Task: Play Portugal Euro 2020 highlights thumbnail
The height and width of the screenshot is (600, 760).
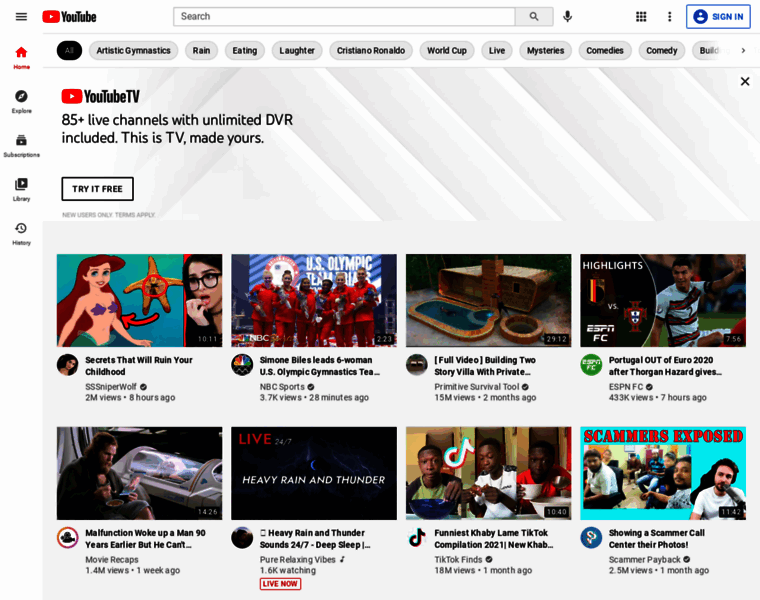Action: tap(663, 300)
